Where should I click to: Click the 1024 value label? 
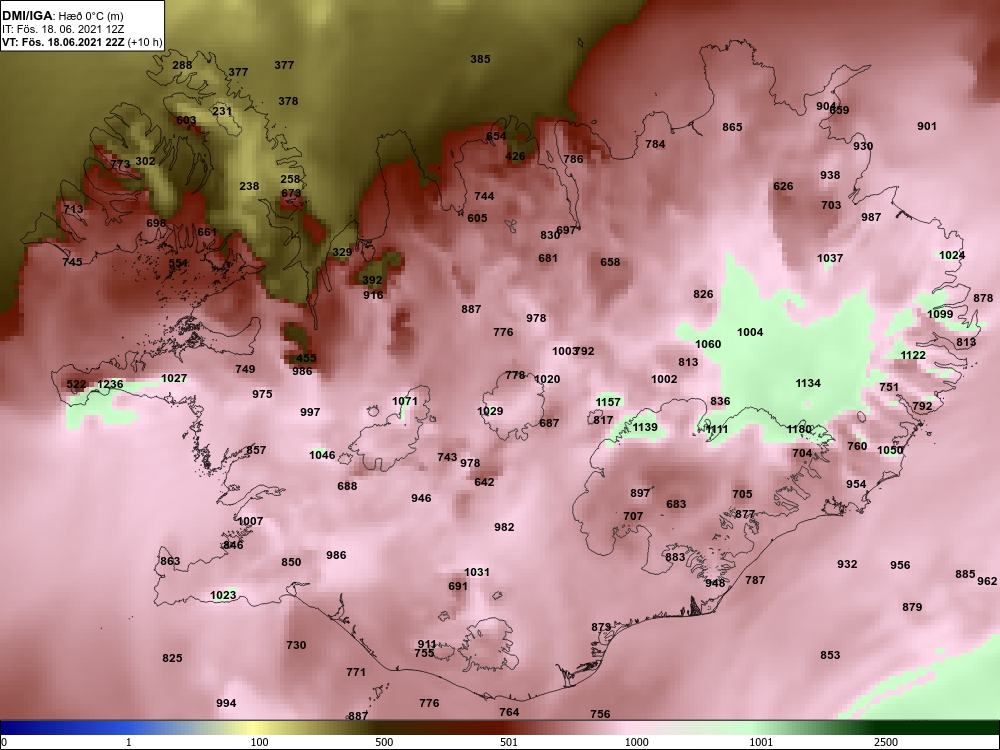952,255
